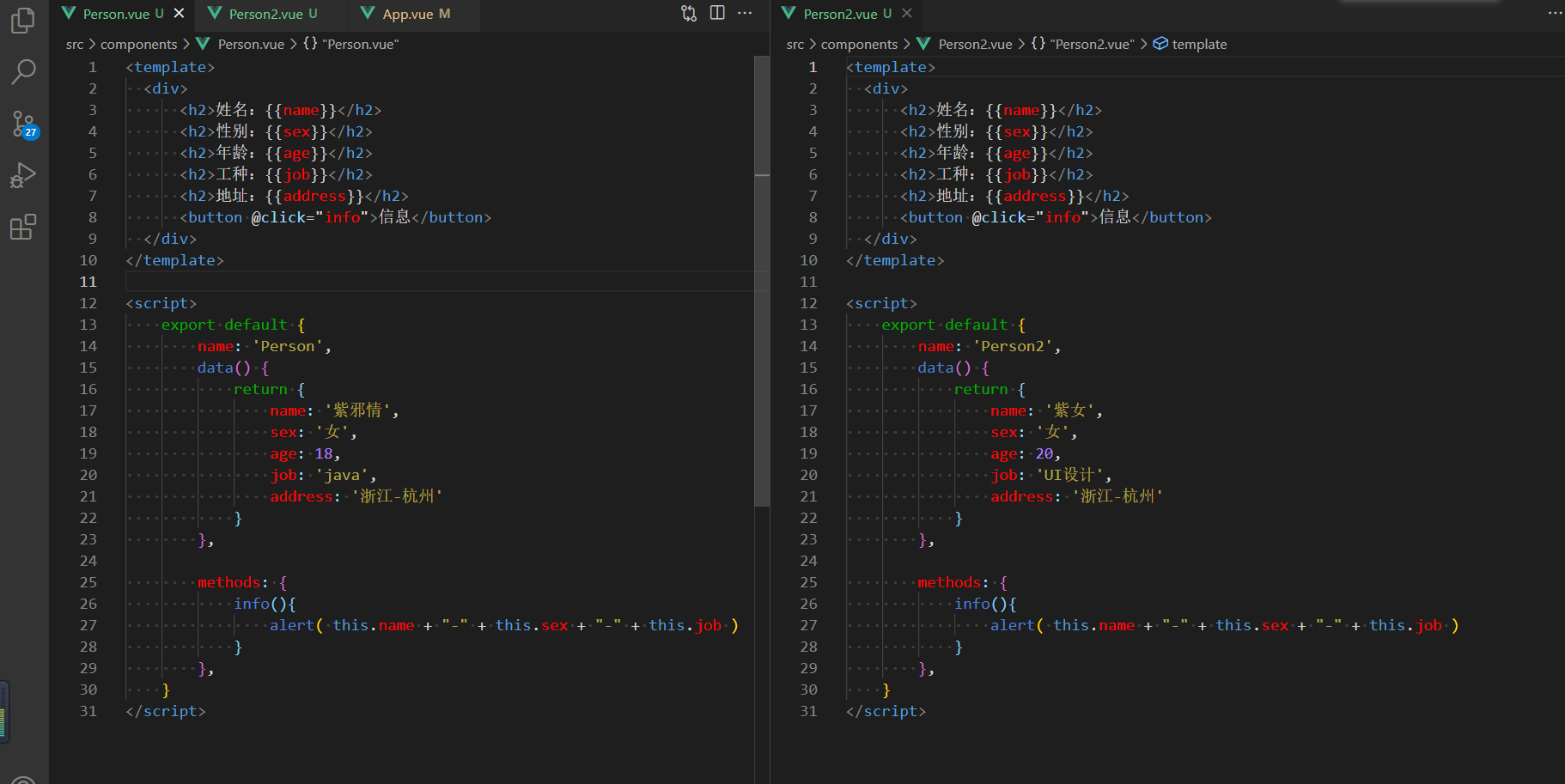Click 'src' breadcrumb in right editor
1565x784 pixels.
[x=795, y=44]
